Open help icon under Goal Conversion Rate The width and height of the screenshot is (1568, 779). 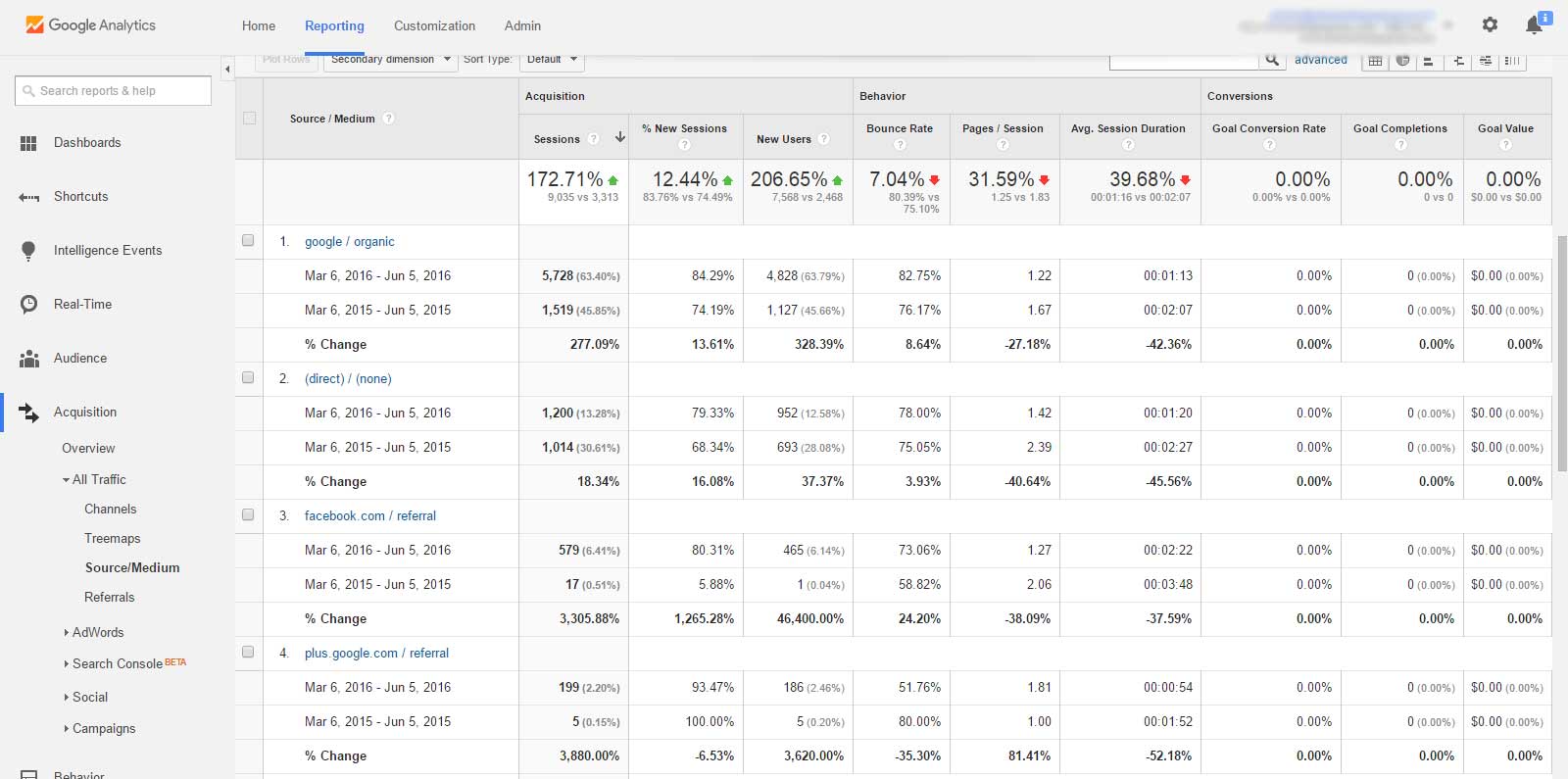(1269, 145)
